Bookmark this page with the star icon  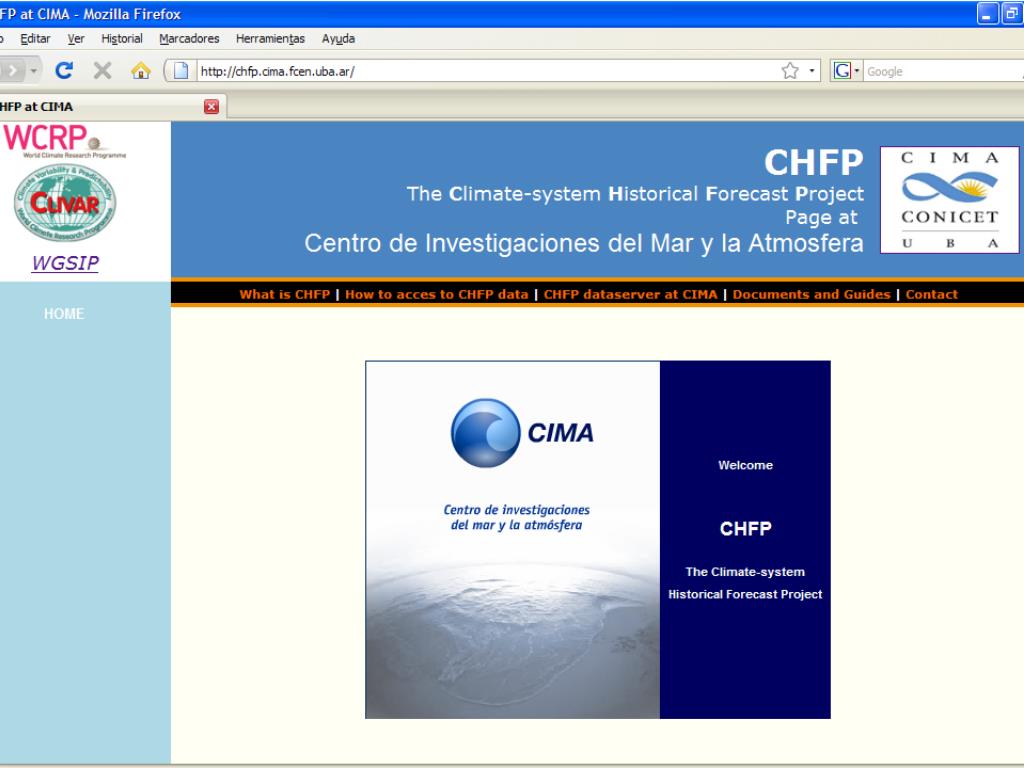point(790,71)
